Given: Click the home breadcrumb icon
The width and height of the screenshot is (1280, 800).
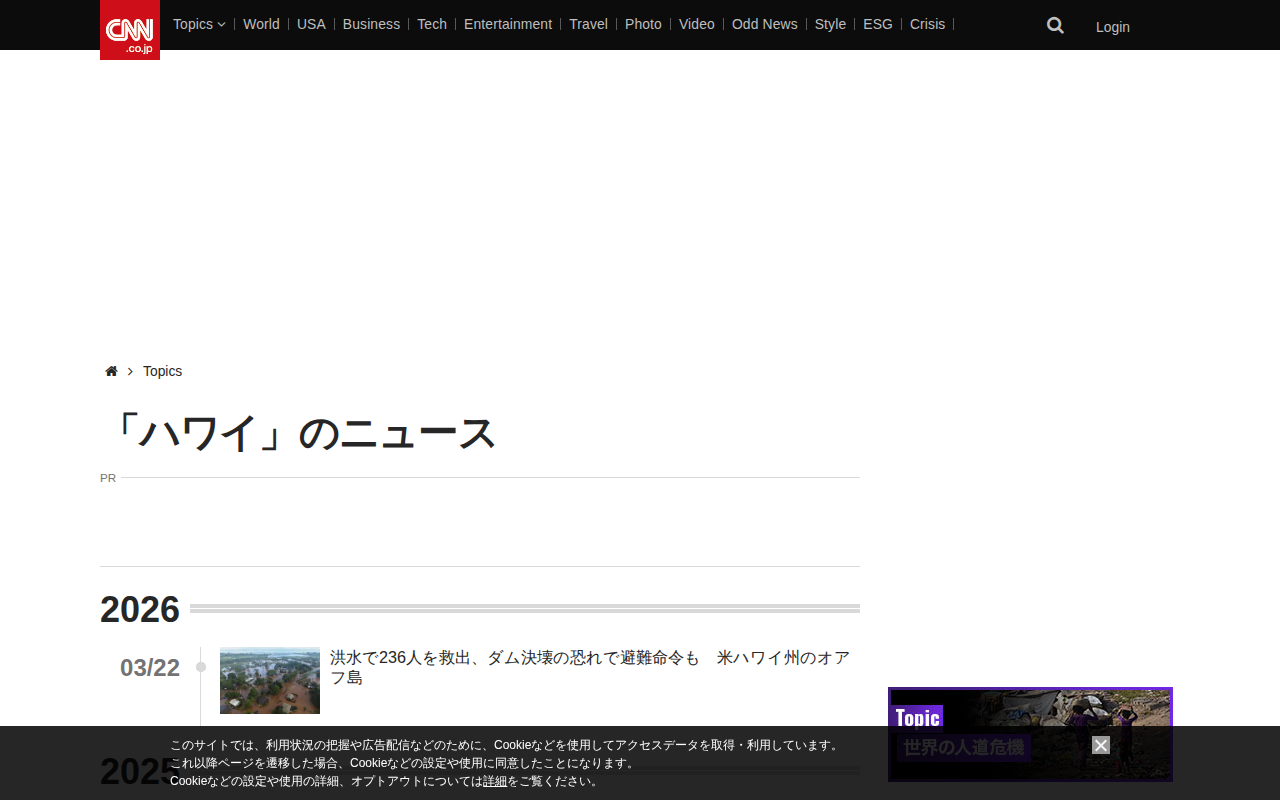Looking at the screenshot, I should [x=111, y=371].
